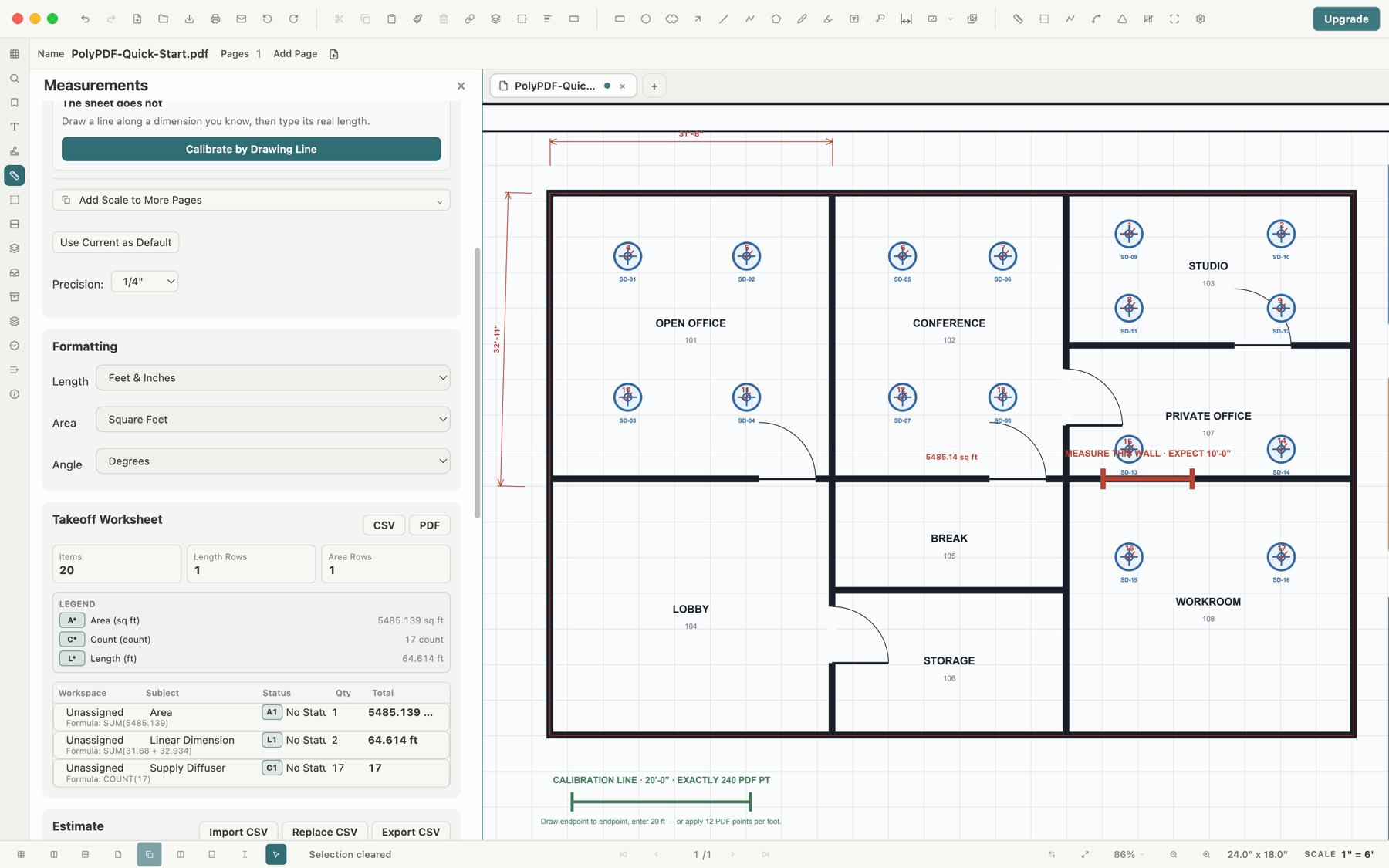Click the print icon
The image size is (1389, 868).
click(x=215, y=19)
